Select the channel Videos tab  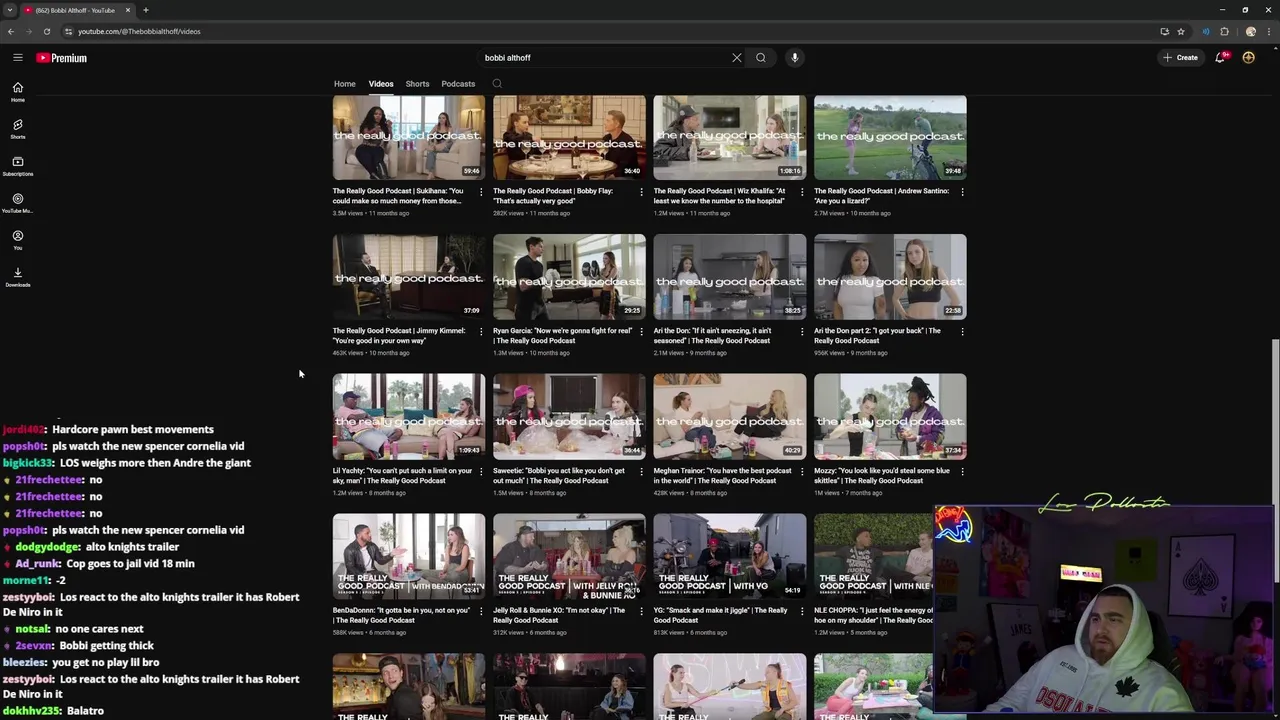pyautogui.click(x=381, y=84)
